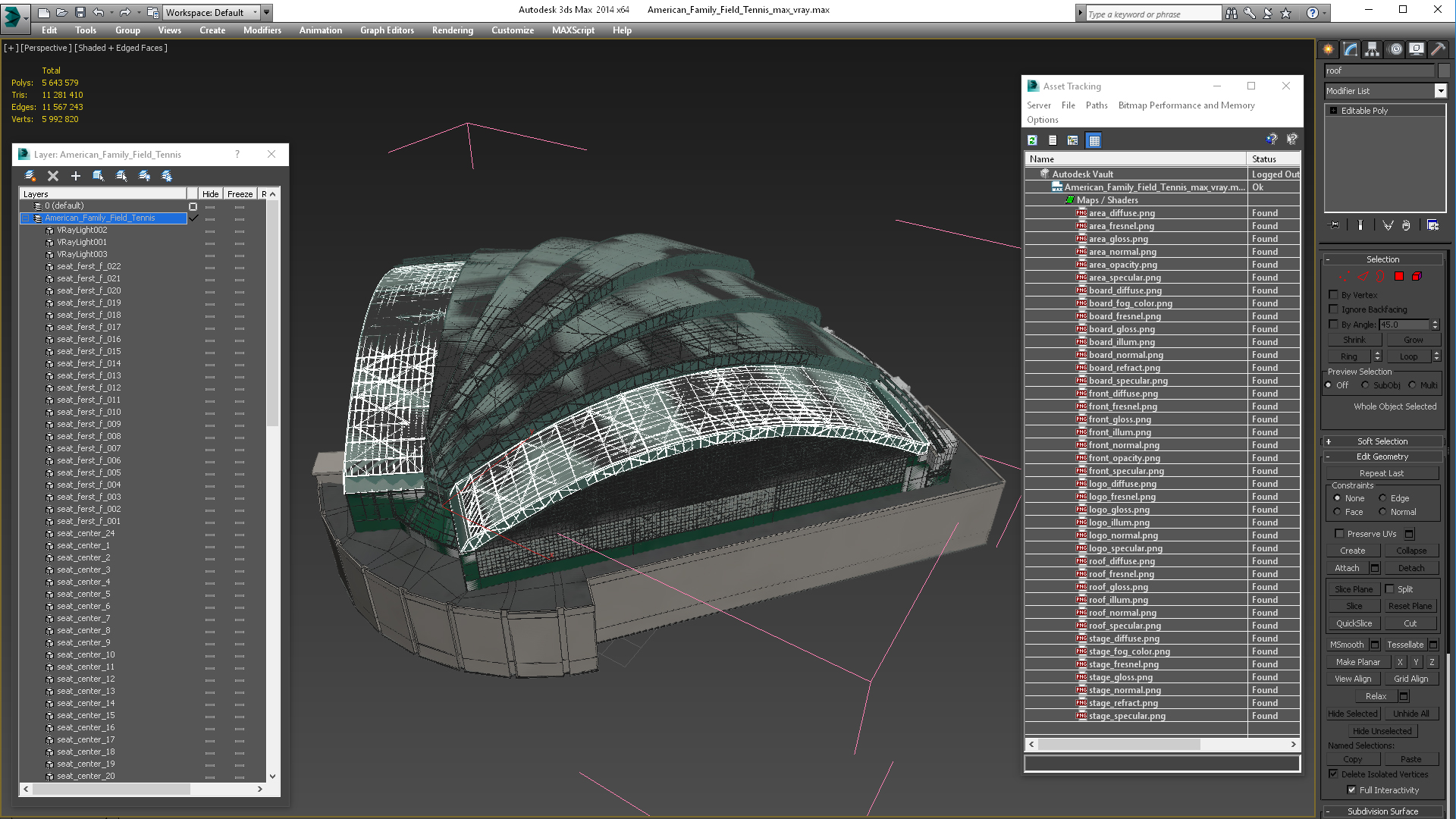Click the Hide Unselected button
Image resolution: width=1456 pixels, height=819 pixels.
coord(1382,731)
